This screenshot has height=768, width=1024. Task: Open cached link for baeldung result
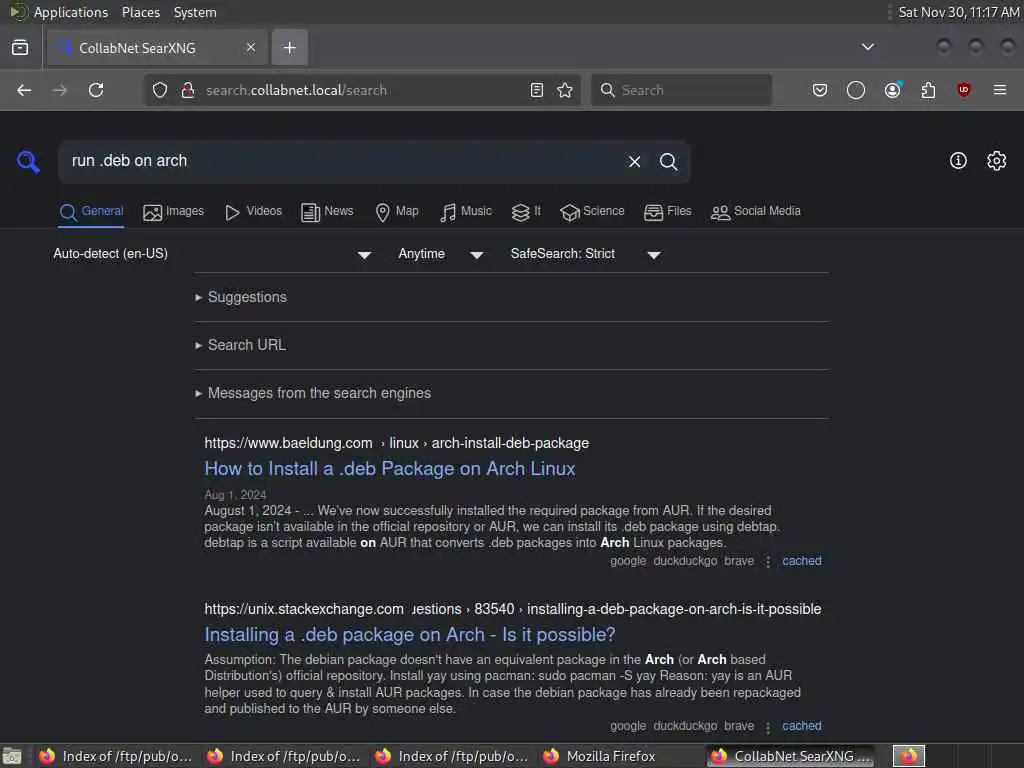click(802, 561)
